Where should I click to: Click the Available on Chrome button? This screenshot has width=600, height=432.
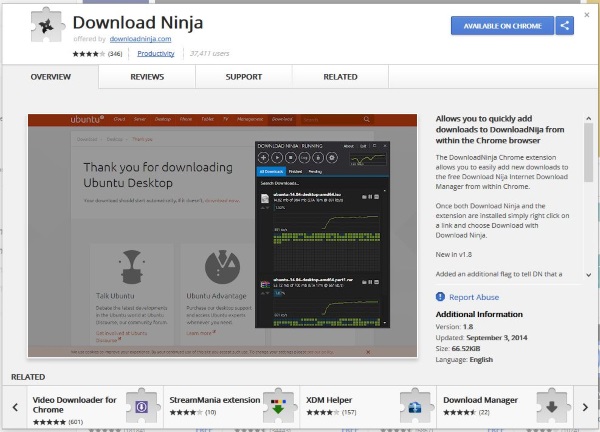coord(502,25)
